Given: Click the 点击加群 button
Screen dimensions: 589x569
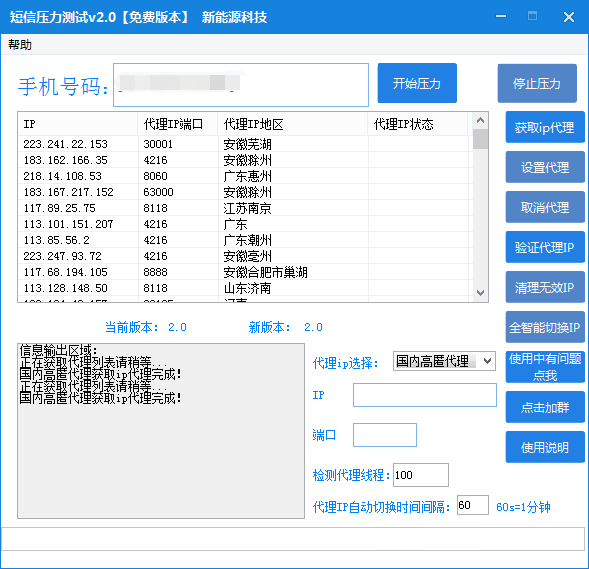Looking at the screenshot, I should click(545, 407).
